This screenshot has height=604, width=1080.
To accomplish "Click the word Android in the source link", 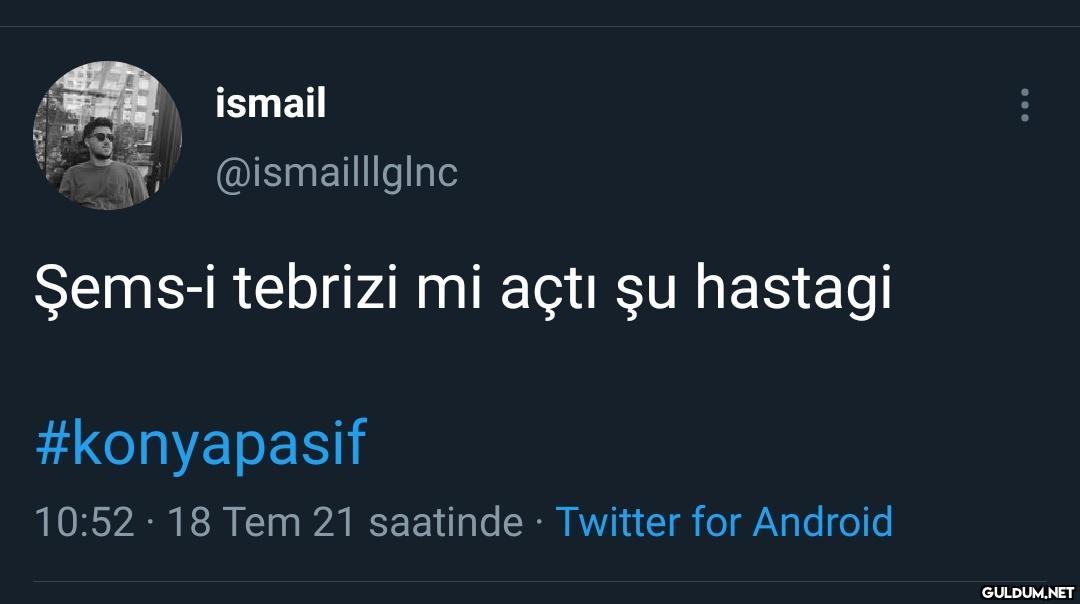I will point(822,522).
